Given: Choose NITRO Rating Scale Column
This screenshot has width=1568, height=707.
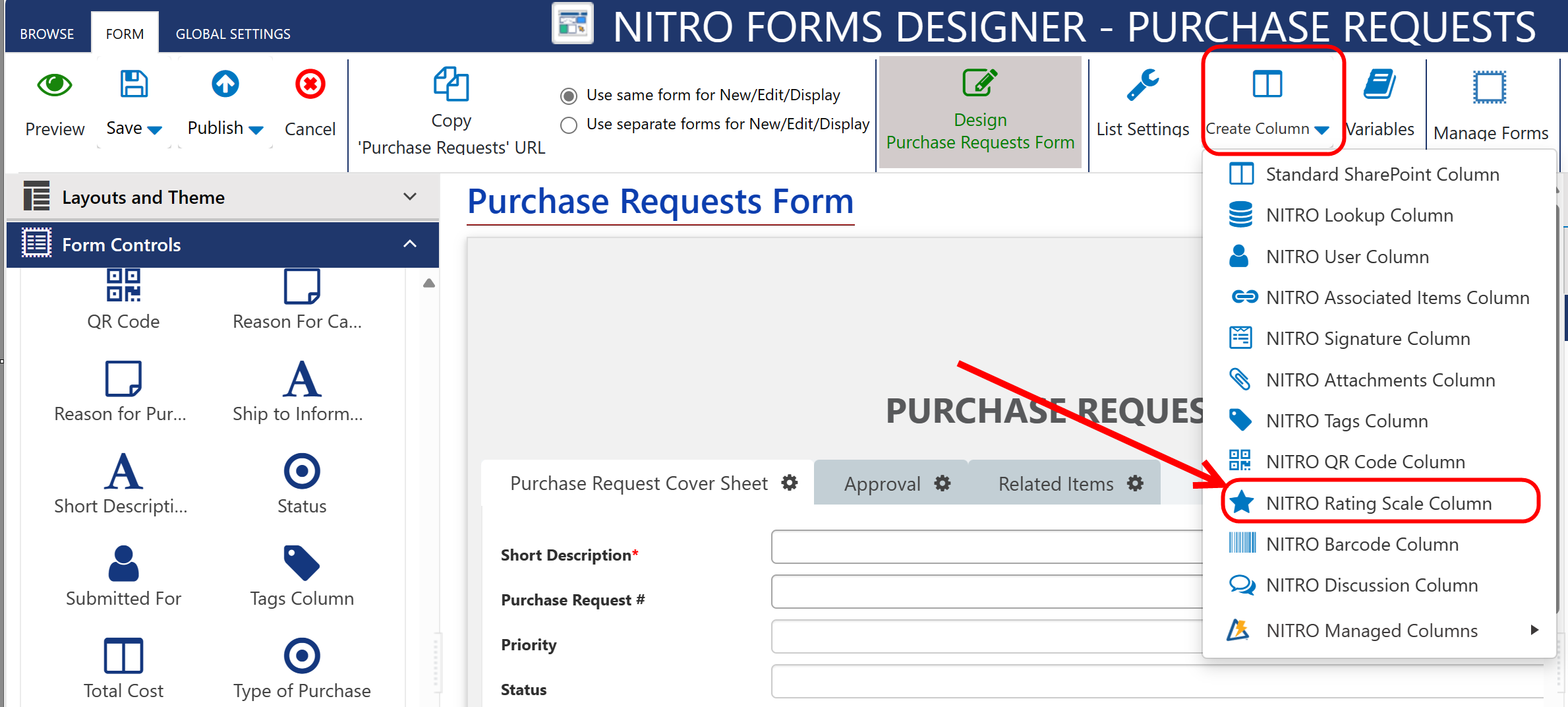Looking at the screenshot, I should point(1379,503).
